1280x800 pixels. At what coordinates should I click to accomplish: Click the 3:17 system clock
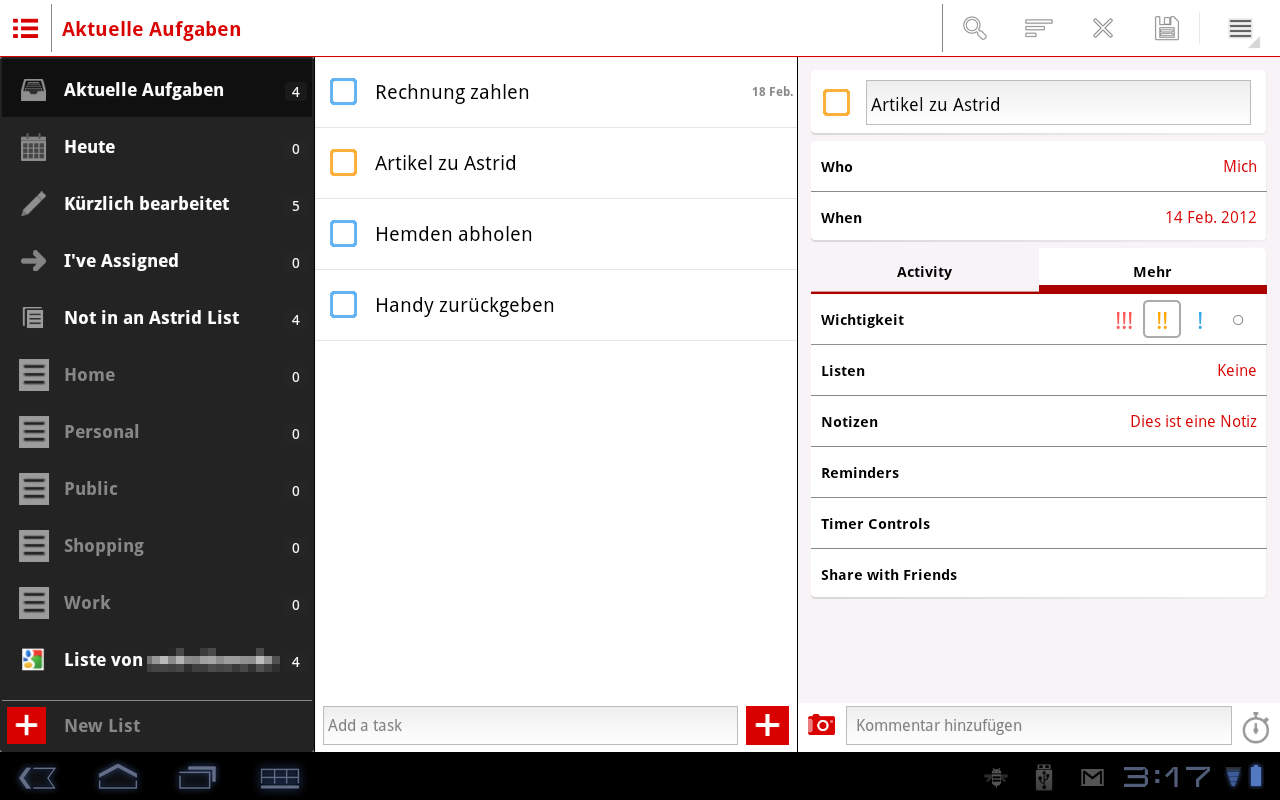coord(1166,776)
